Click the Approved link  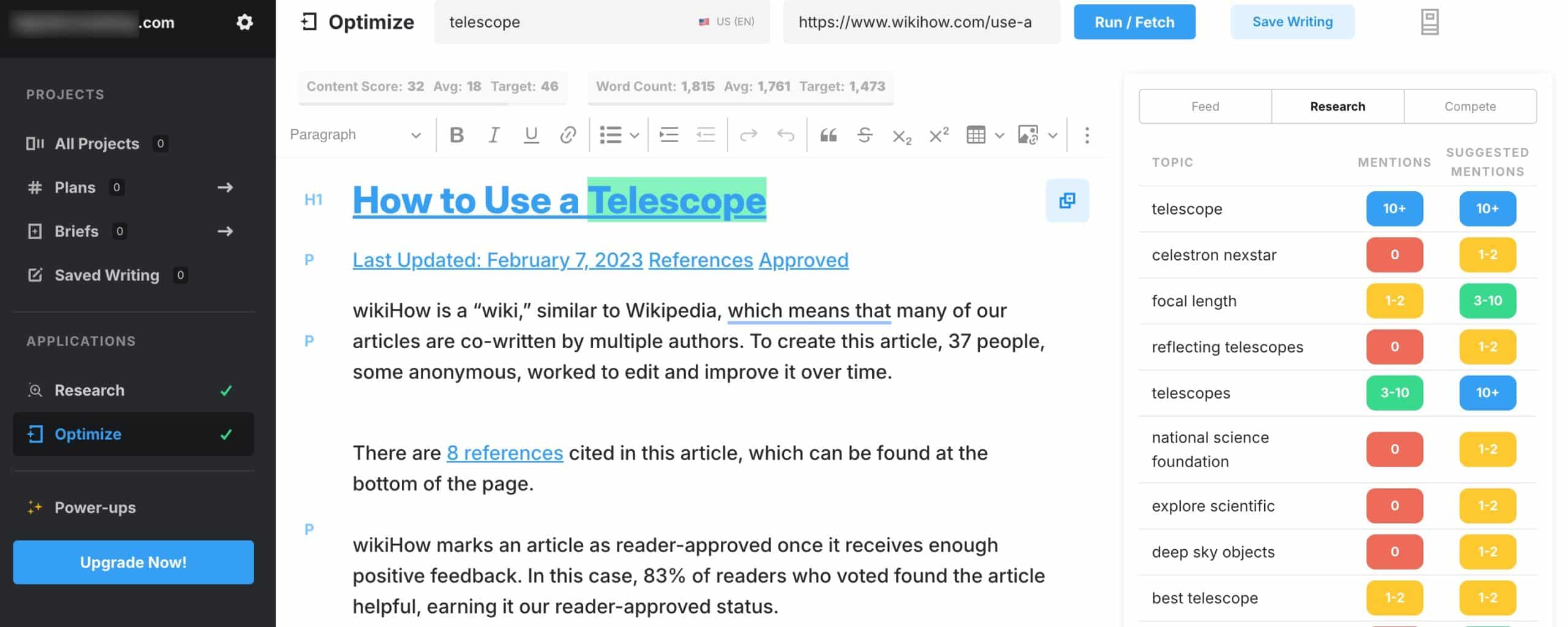pos(804,260)
